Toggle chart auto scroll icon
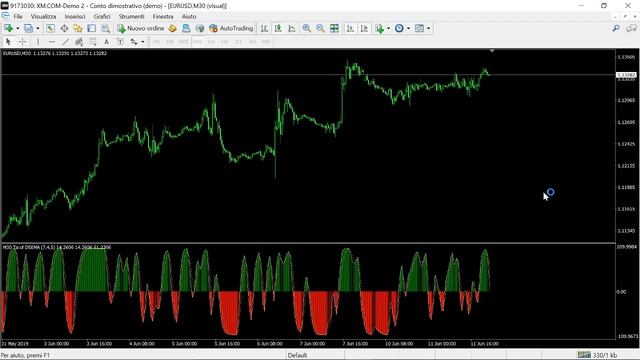This screenshot has width=640, height=360. [x=350, y=28]
